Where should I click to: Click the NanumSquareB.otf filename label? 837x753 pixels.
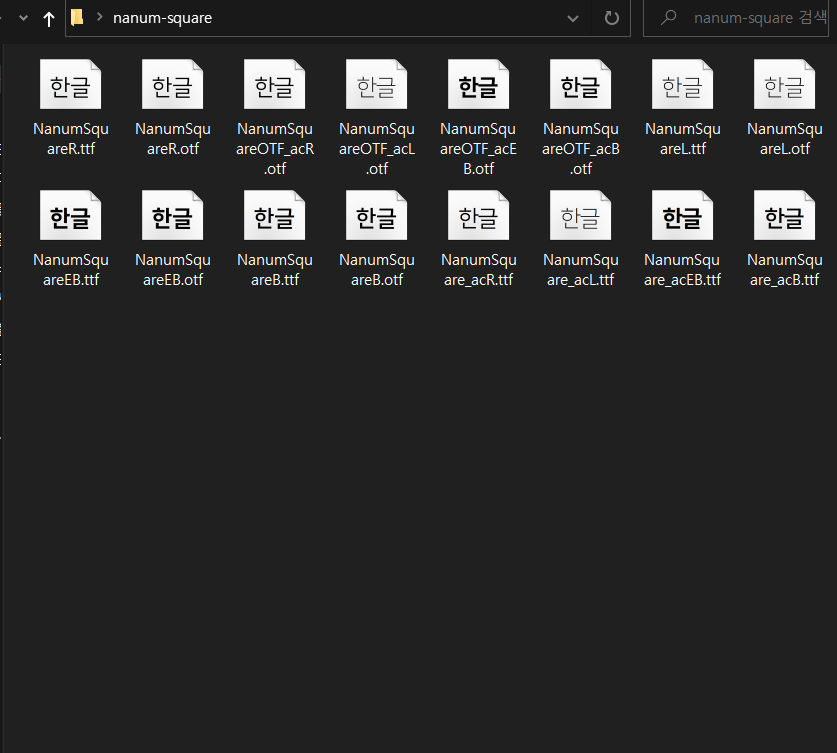[376, 270]
